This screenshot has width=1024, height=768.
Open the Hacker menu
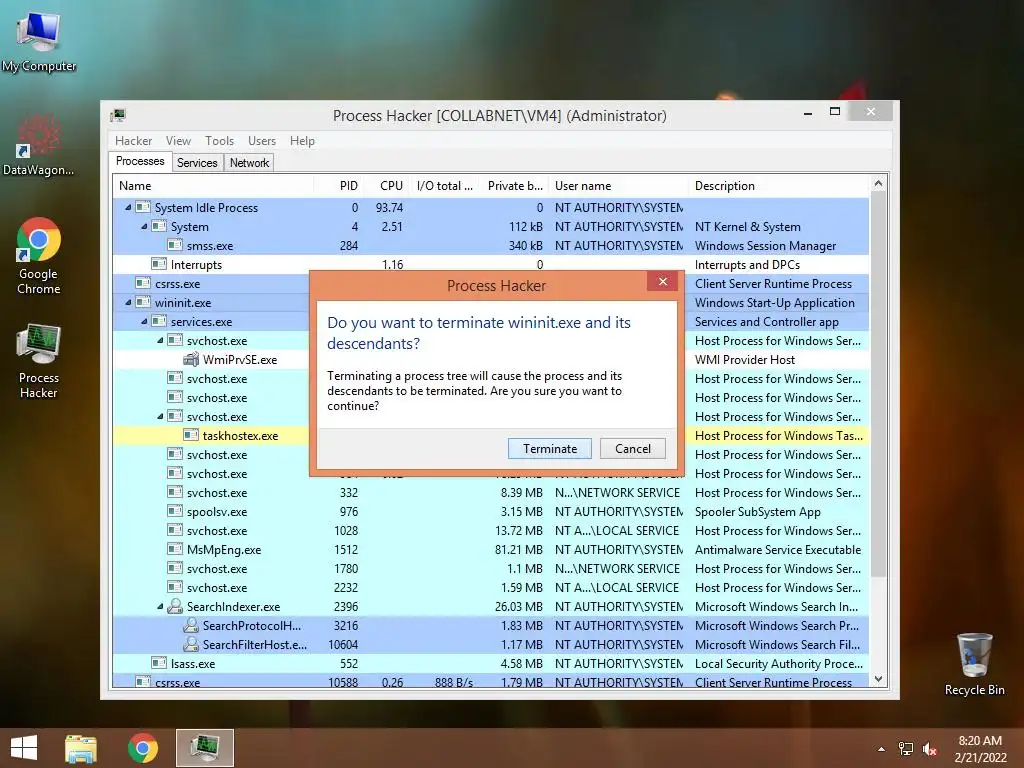pyautogui.click(x=133, y=140)
